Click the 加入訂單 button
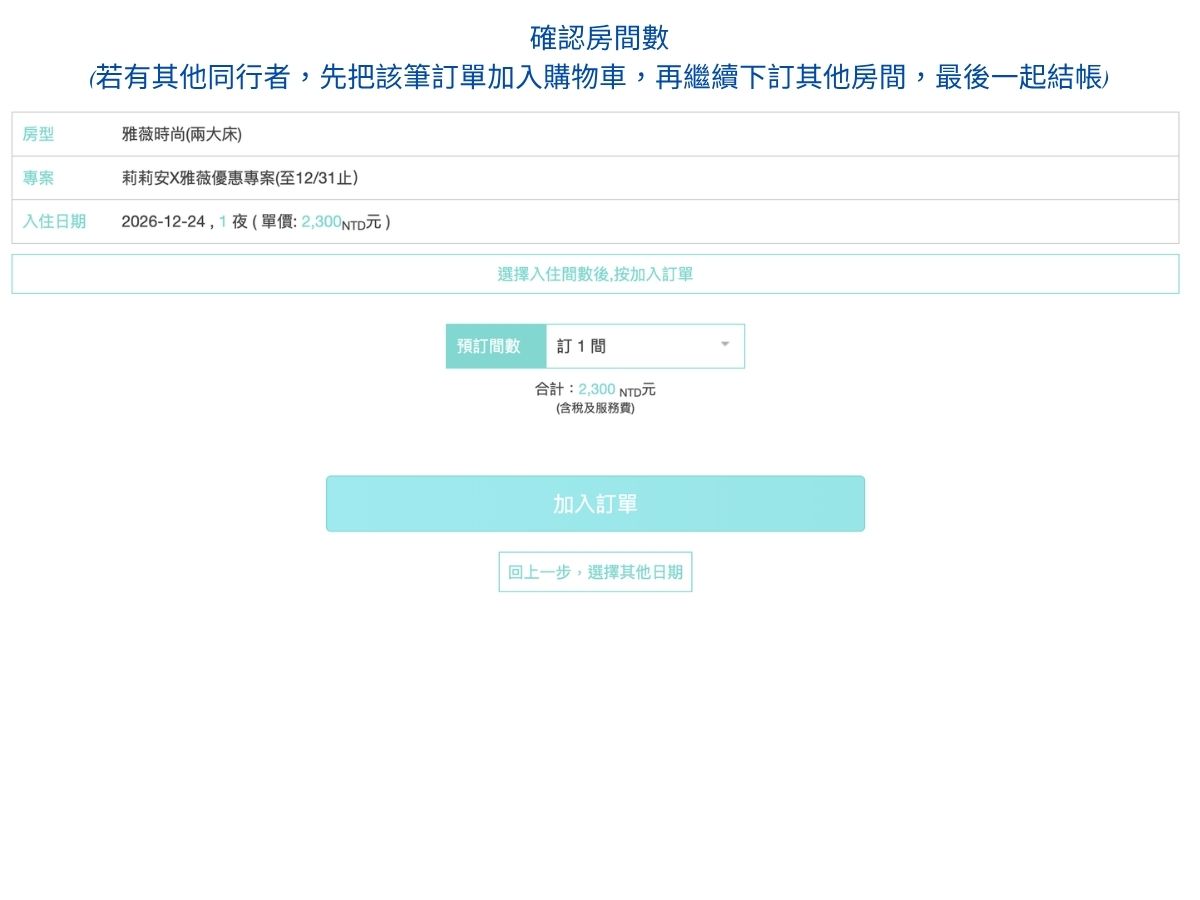Image resolution: width=1200 pixels, height=900 pixels. coord(595,504)
